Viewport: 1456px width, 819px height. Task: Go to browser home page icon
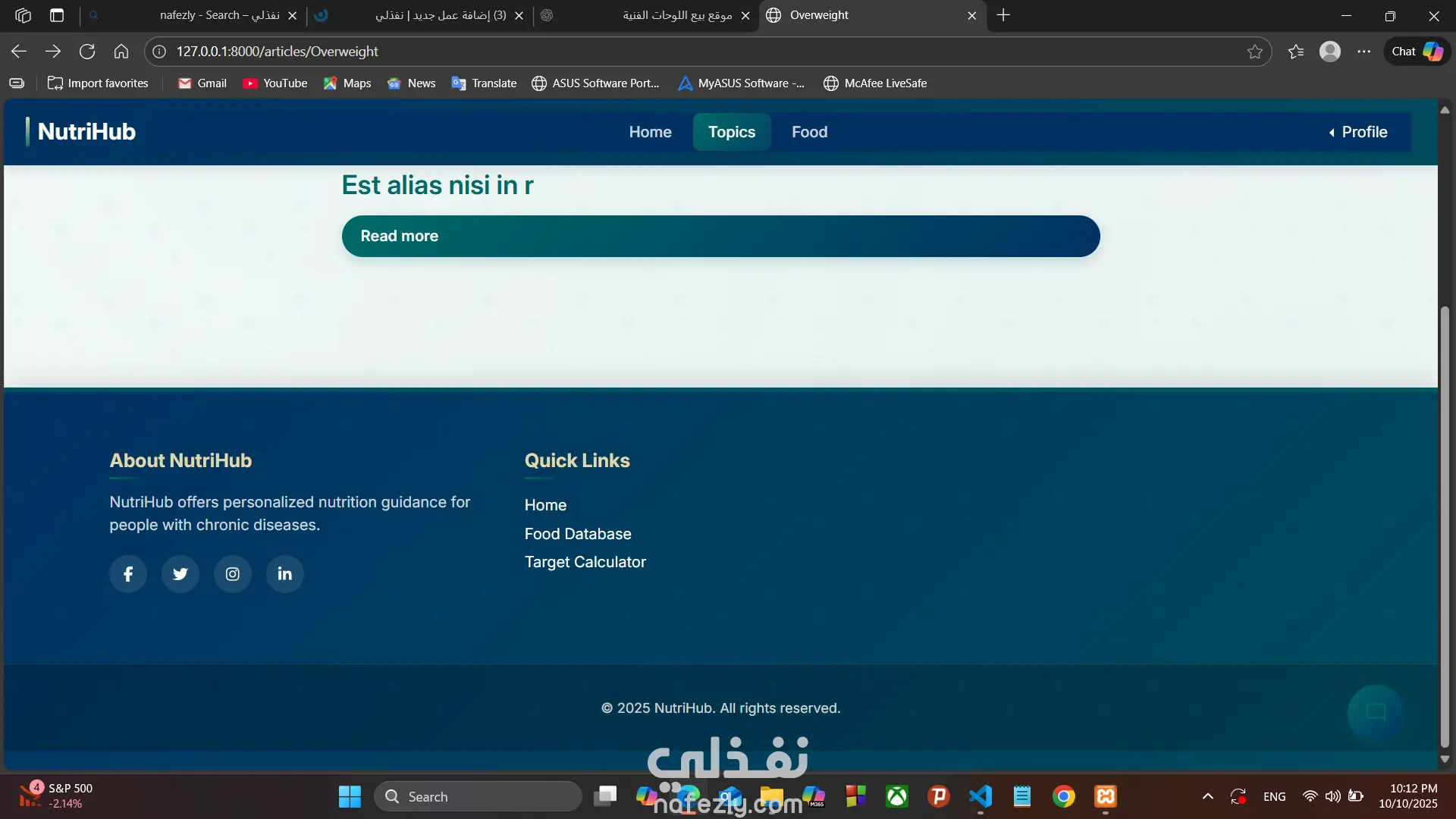tap(121, 52)
